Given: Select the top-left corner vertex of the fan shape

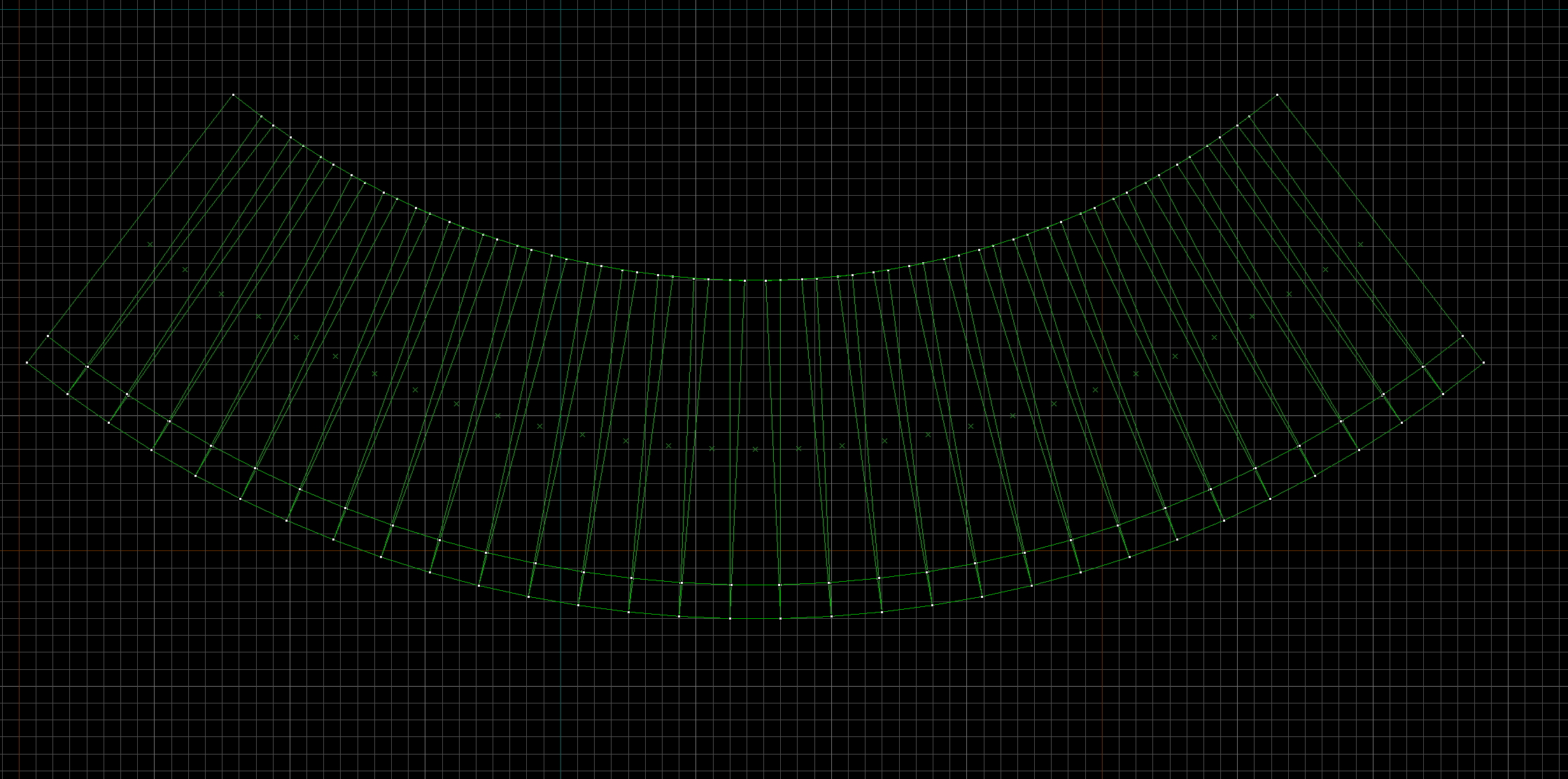Looking at the screenshot, I should coord(233,94).
